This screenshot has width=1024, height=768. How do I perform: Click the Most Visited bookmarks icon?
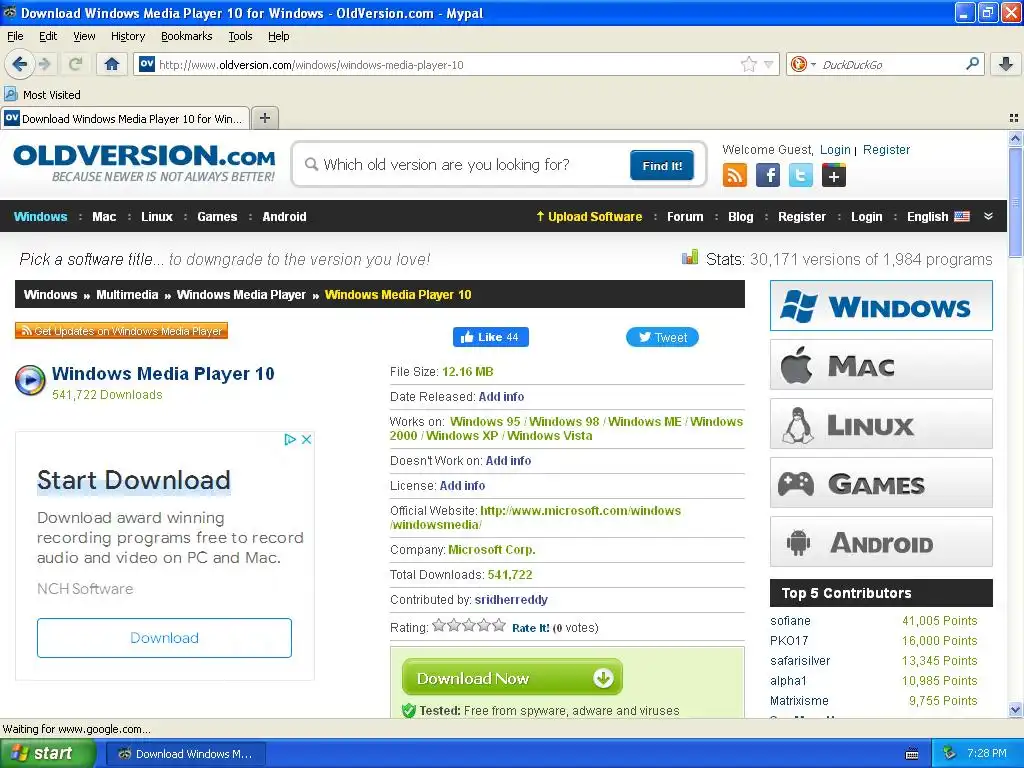pos(10,95)
